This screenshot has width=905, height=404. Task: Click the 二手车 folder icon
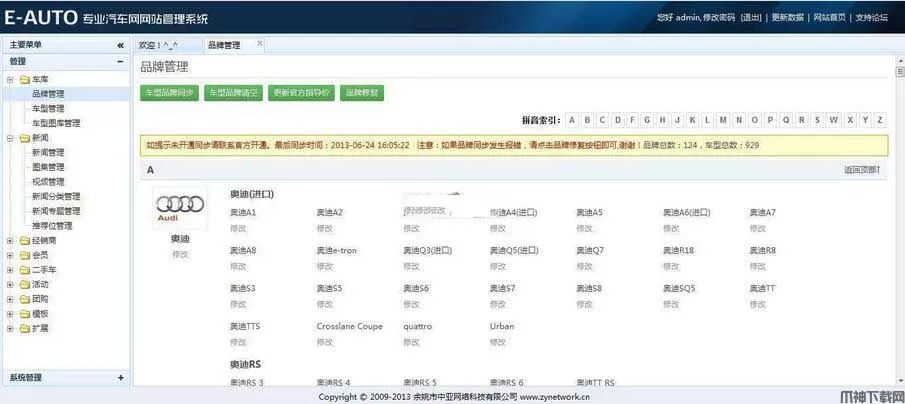(x=24, y=270)
